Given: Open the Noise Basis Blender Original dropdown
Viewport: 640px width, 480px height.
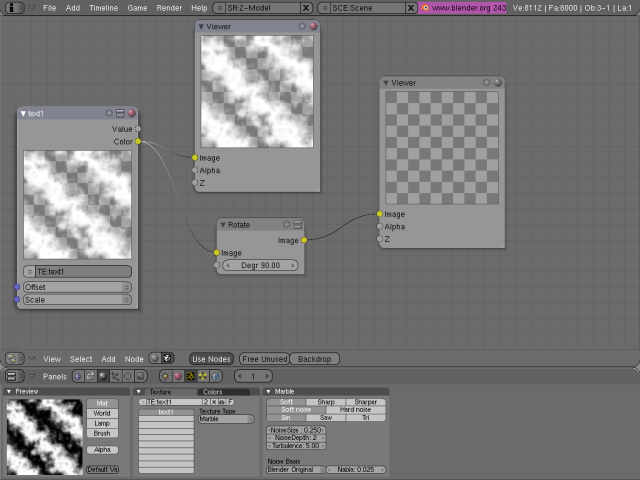Looking at the screenshot, I should [294, 469].
